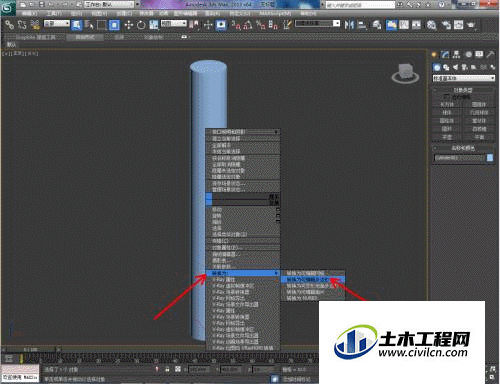500x384 pixels.
Task: Select the Select and Rotate tool
Action: [x=141, y=25]
